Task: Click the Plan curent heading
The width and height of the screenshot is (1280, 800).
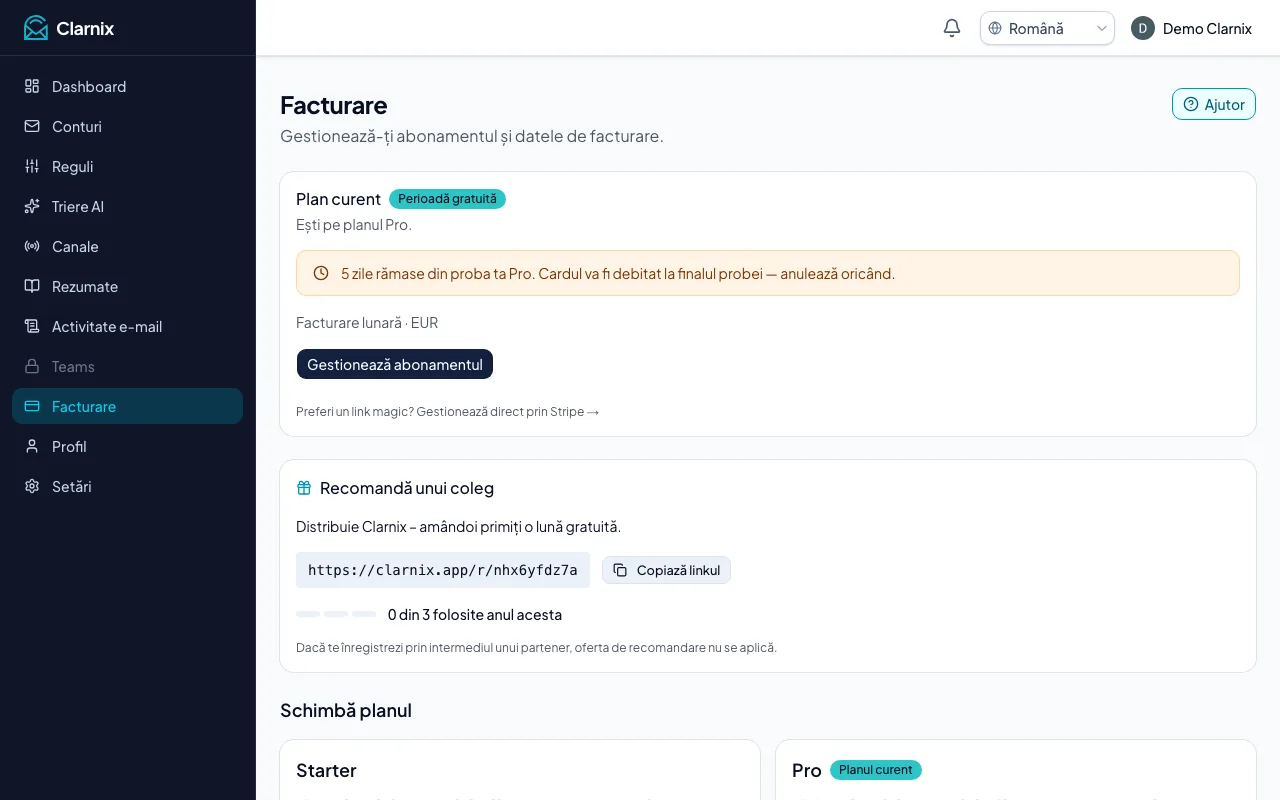Action: point(338,199)
